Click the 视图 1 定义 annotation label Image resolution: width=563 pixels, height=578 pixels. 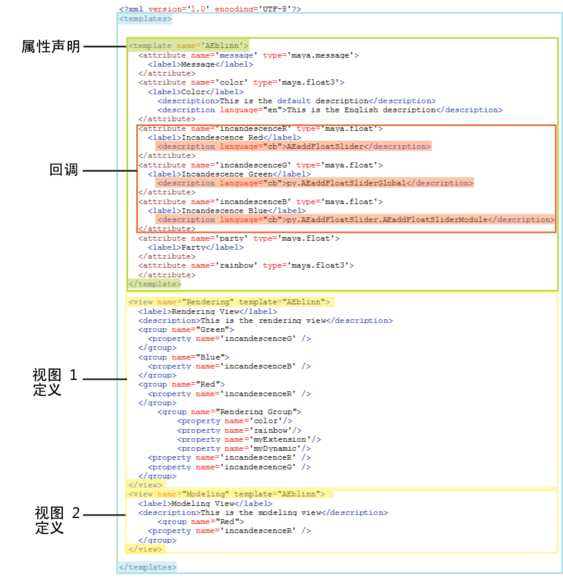pyautogui.click(x=55, y=382)
